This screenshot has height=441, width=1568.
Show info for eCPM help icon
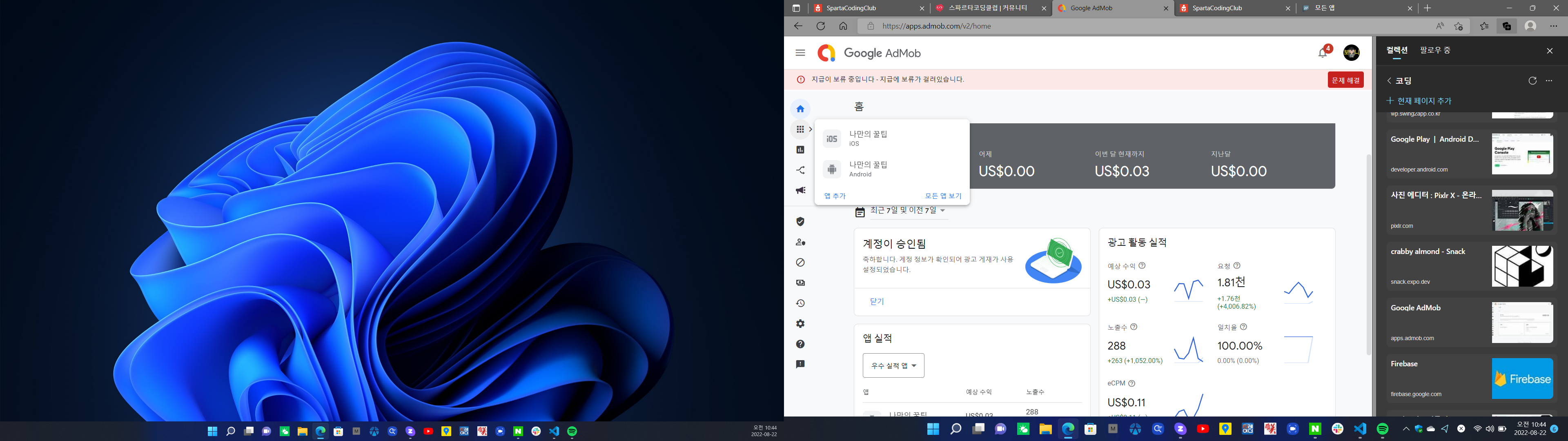1131,383
